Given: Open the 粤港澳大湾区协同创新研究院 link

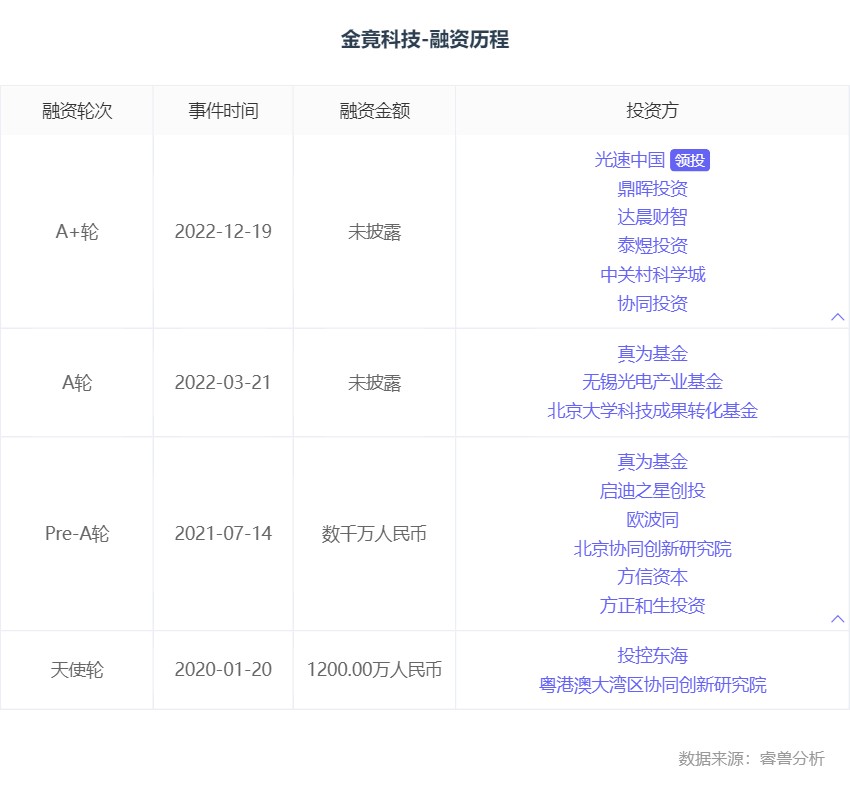Looking at the screenshot, I should 652,684.
